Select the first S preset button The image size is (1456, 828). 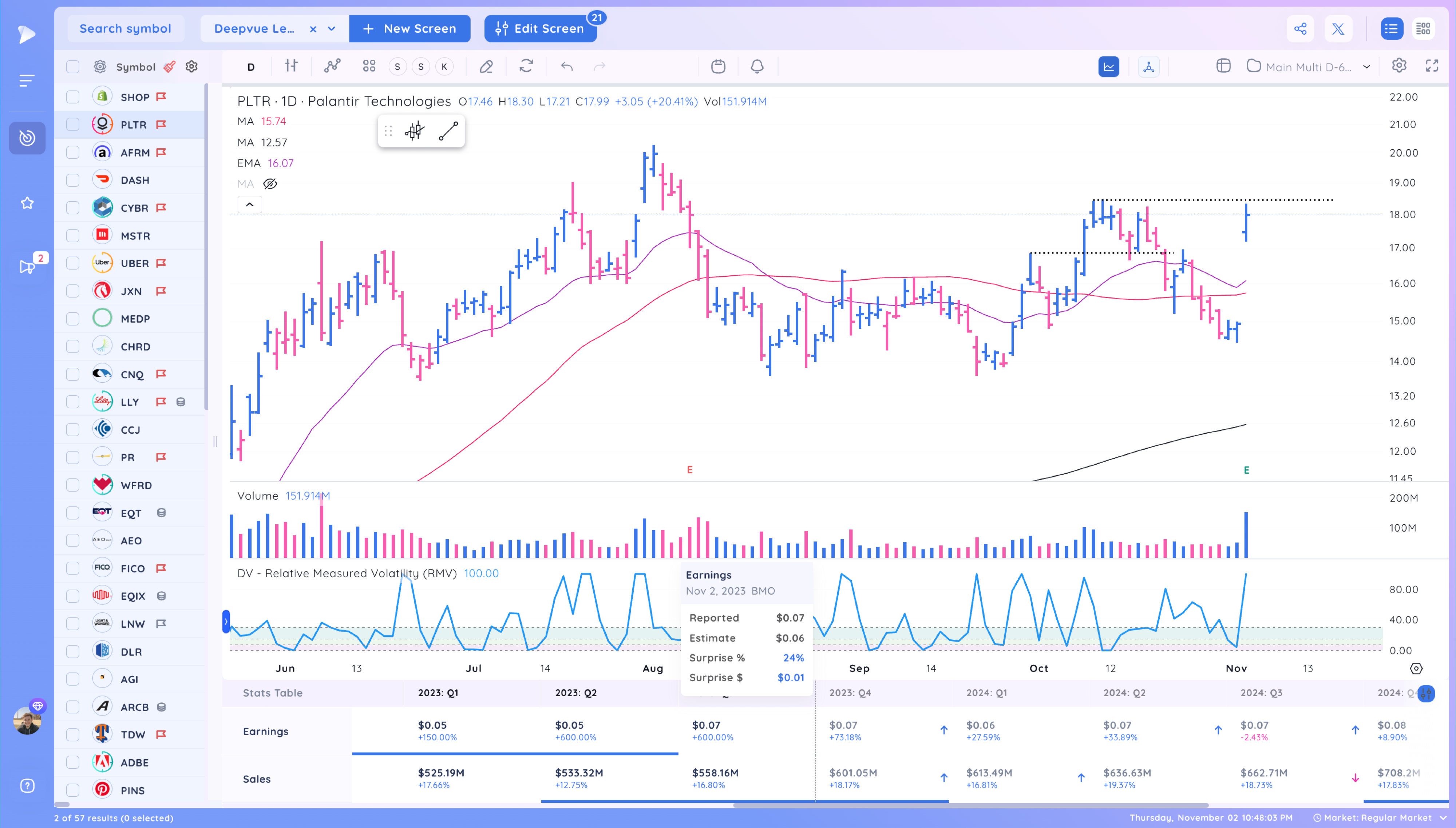tap(397, 67)
